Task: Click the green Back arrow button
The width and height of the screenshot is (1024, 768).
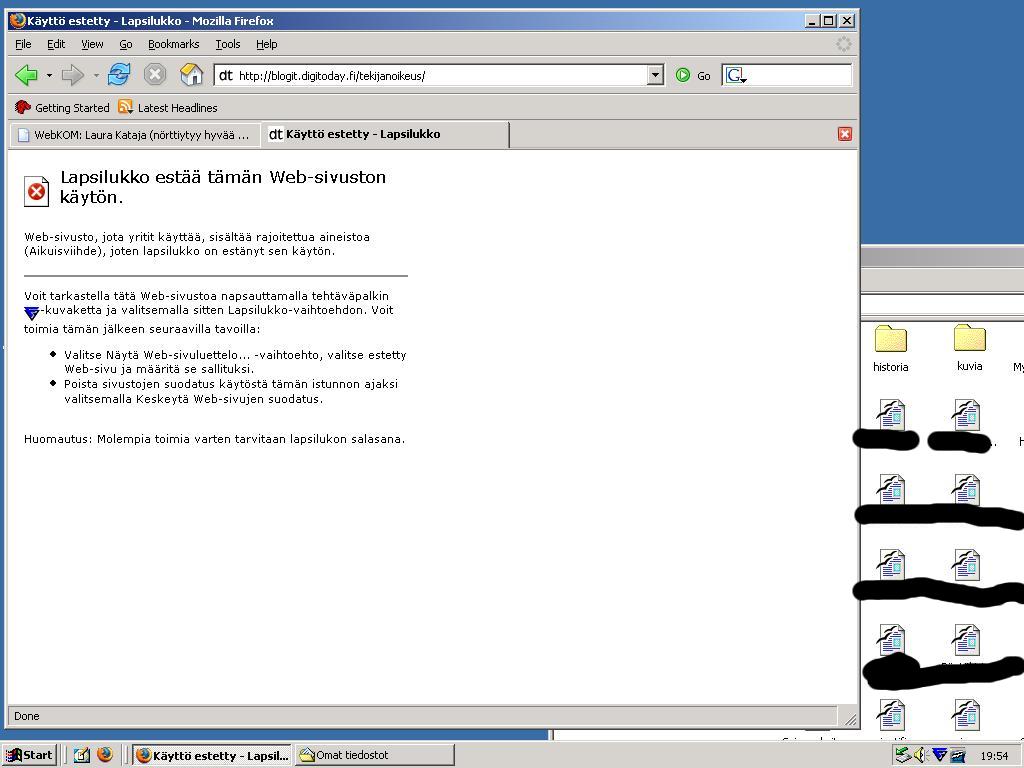Action: (26, 75)
